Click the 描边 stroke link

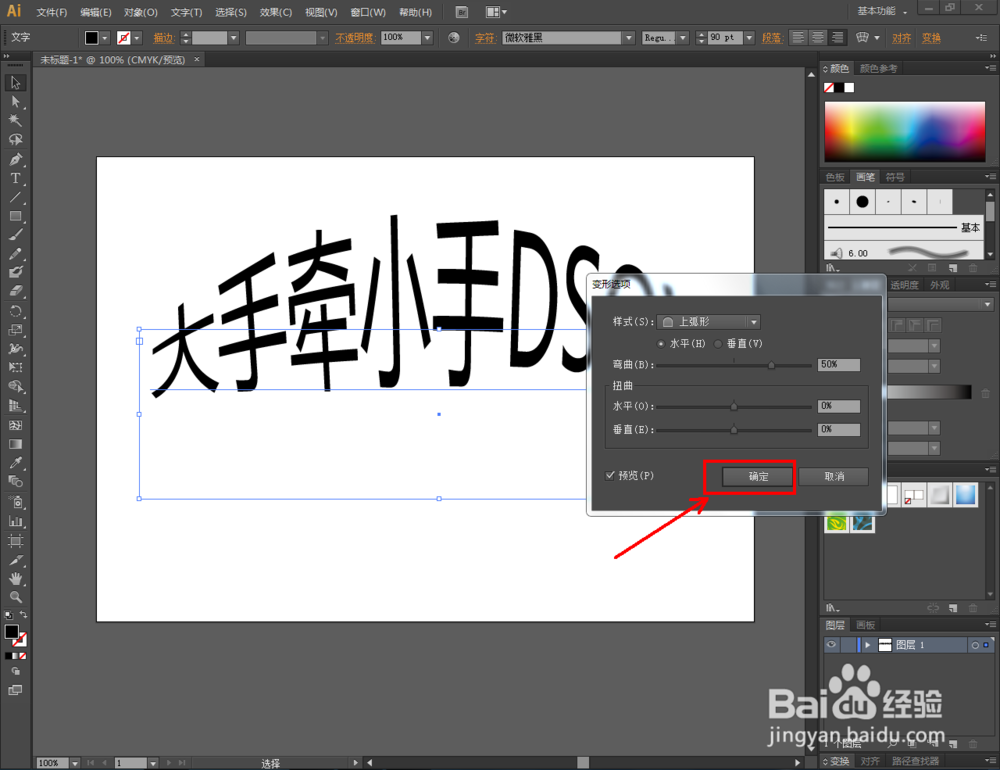(164, 38)
